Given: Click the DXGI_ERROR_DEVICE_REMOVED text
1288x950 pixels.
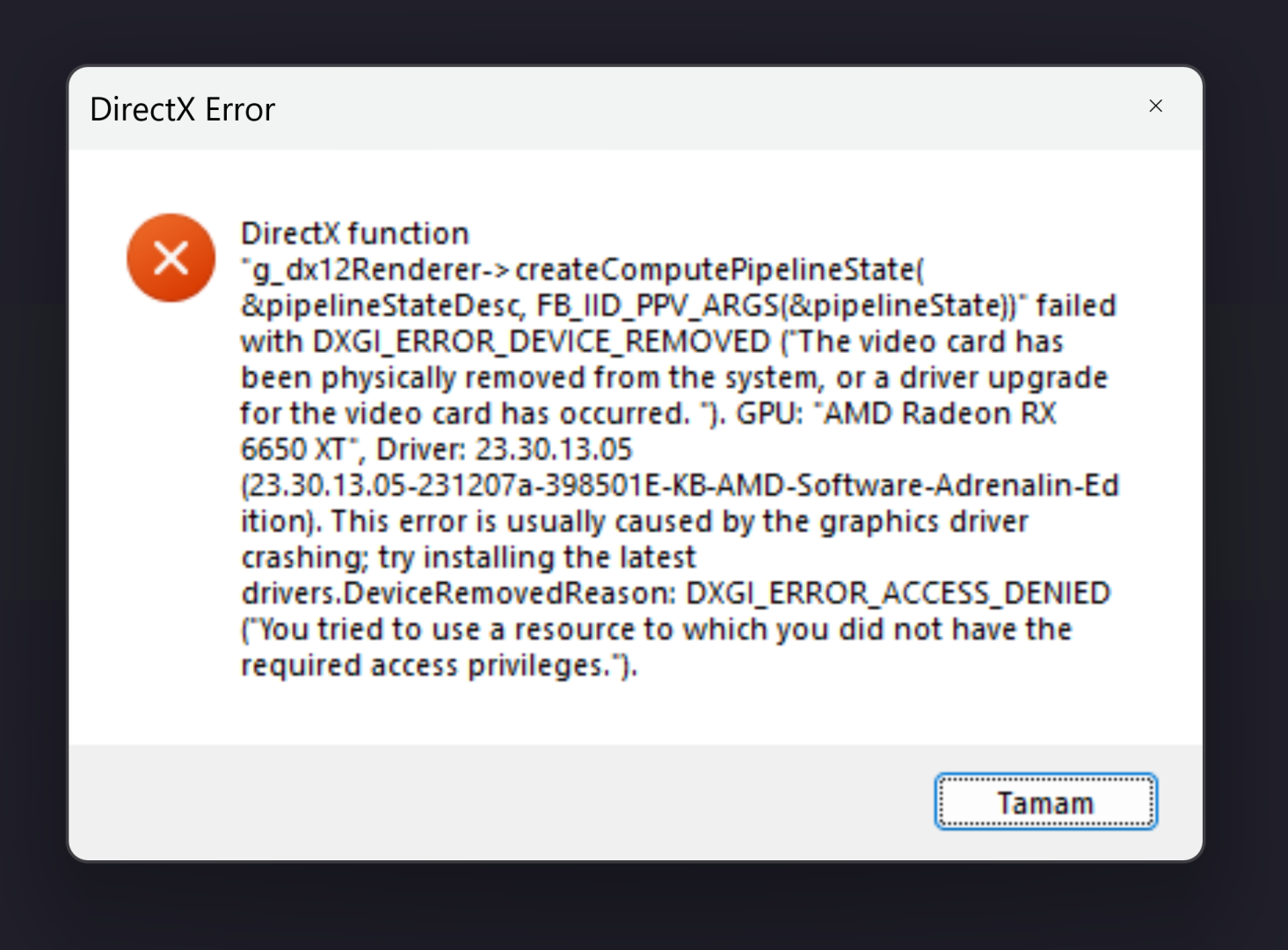Looking at the screenshot, I should (542, 342).
